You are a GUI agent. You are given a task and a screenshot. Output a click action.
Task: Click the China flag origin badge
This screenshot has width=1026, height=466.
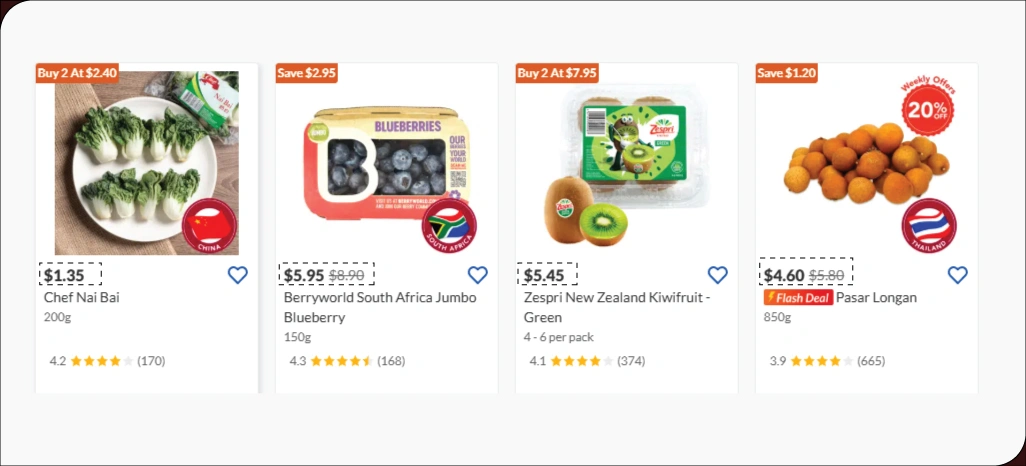(x=208, y=227)
